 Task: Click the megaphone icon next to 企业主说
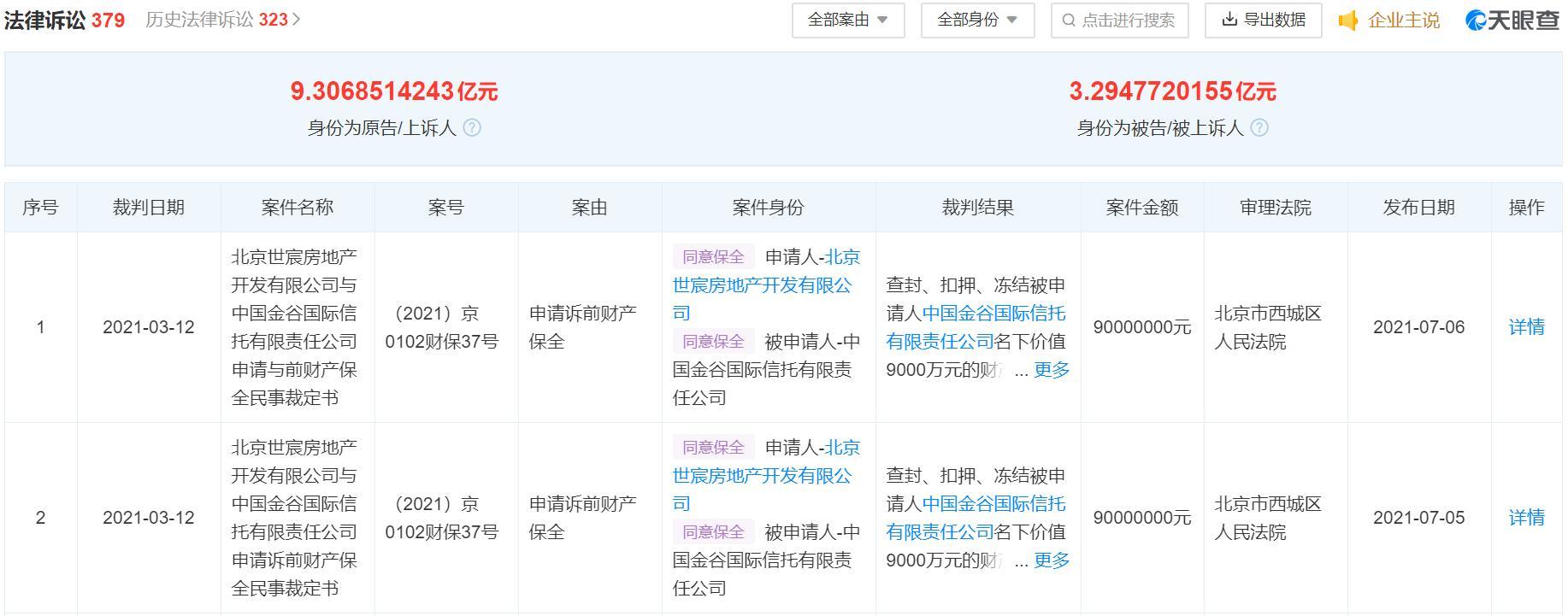point(1348,21)
